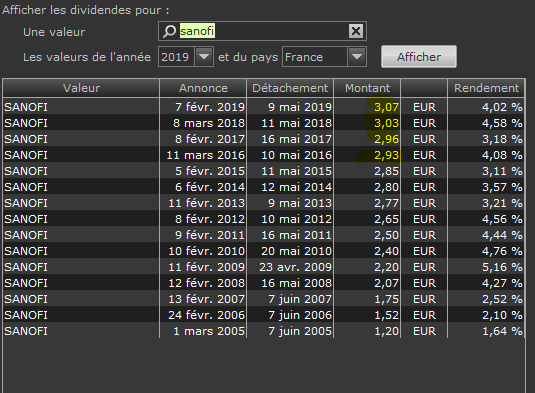Click the Afficher button
The width and height of the screenshot is (535, 393).
(419, 57)
